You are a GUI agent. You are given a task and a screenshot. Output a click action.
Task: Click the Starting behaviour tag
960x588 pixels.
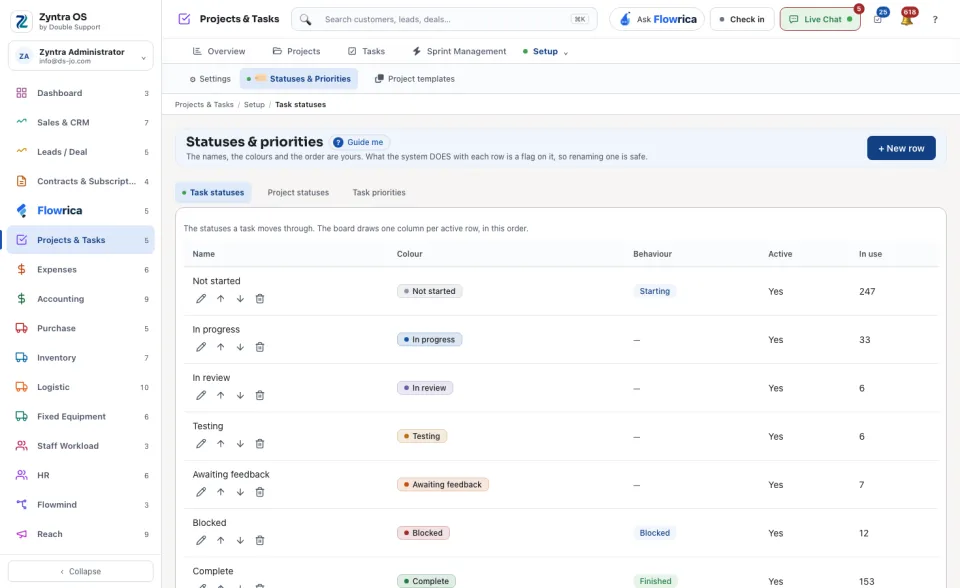[654, 292]
